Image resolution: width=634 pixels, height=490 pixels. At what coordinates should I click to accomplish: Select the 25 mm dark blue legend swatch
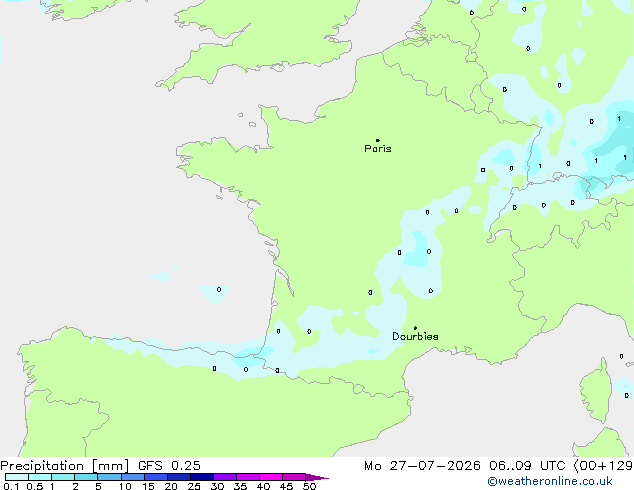(202, 477)
